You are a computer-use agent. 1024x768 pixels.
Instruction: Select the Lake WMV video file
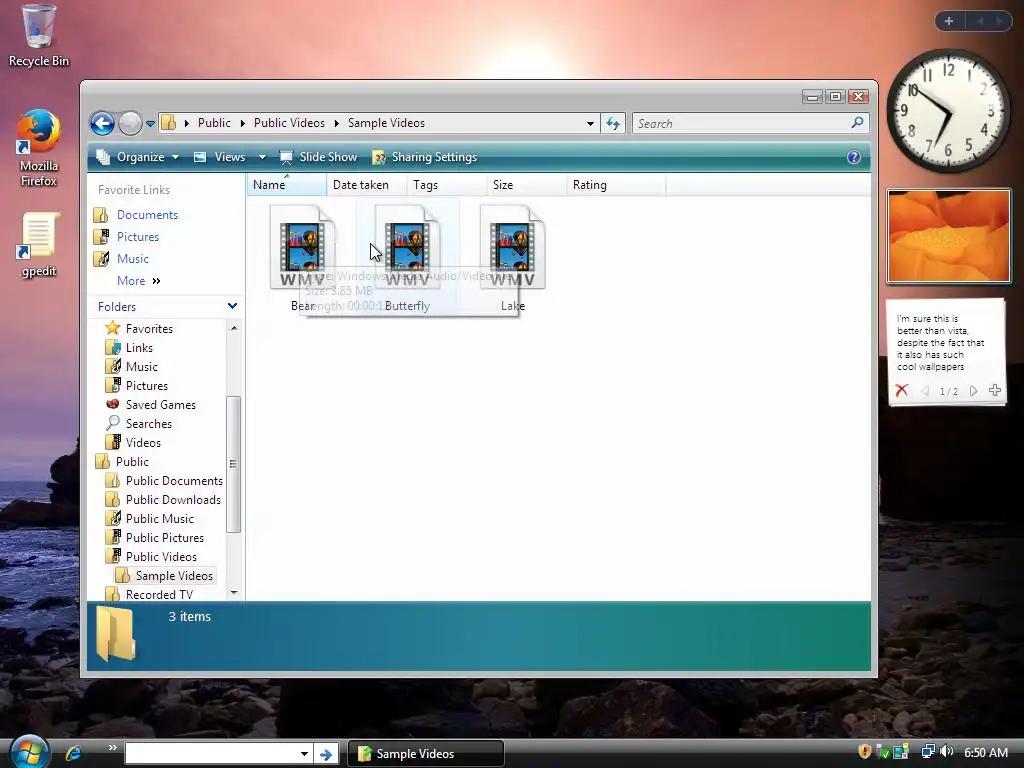(513, 258)
